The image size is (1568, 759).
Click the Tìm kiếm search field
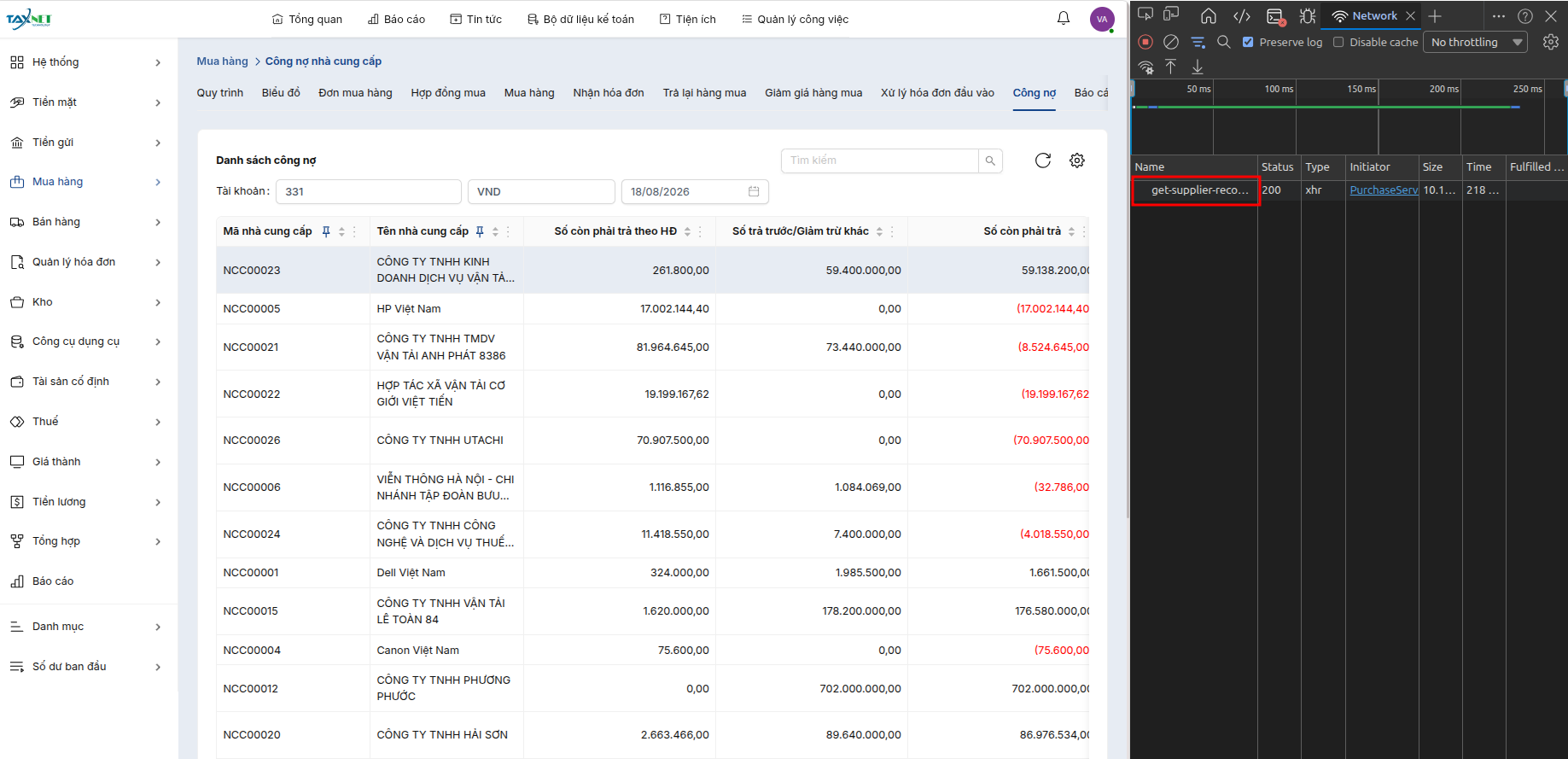879,161
